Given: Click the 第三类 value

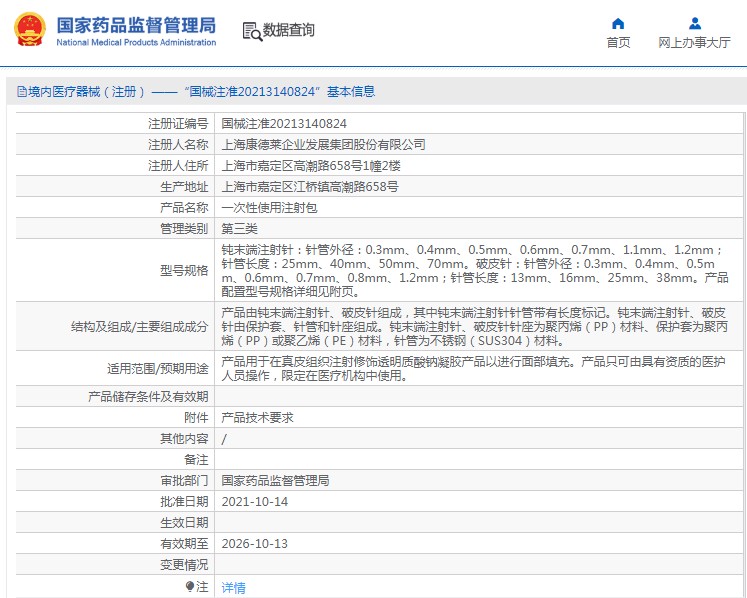Looking at the screenshot, I should 240,229.
